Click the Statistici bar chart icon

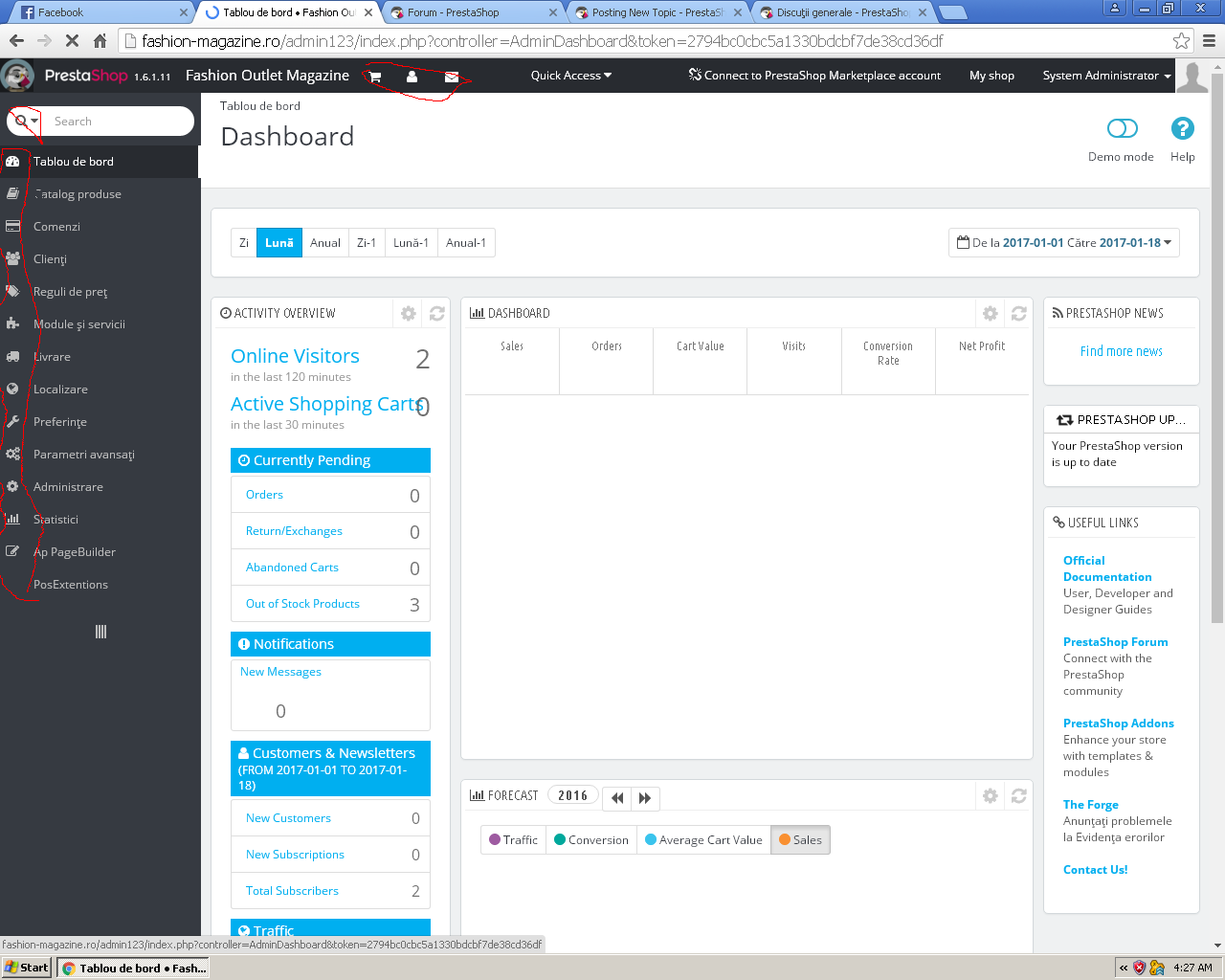[12, 519]
